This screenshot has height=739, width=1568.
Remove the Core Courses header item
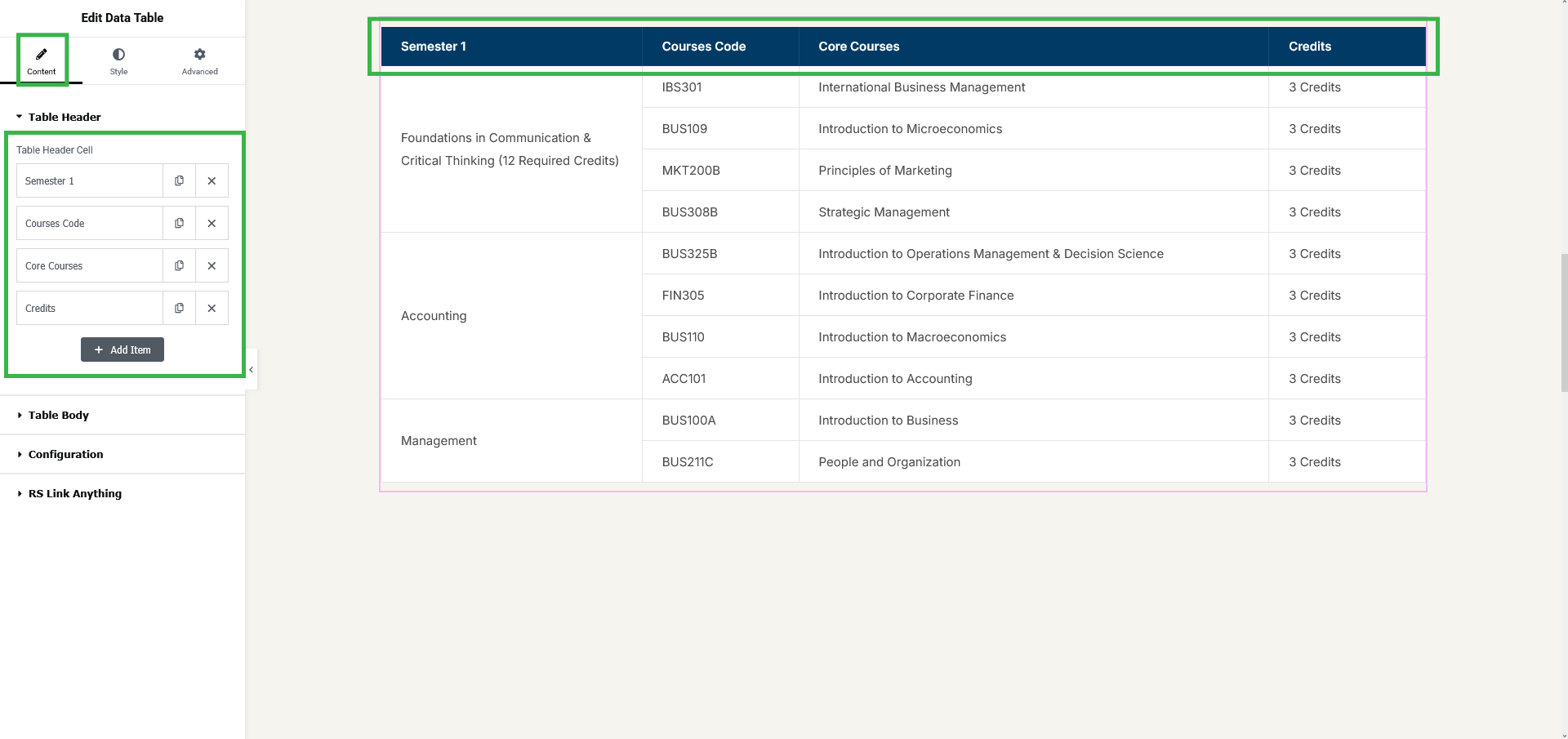[x=212, y=265]
